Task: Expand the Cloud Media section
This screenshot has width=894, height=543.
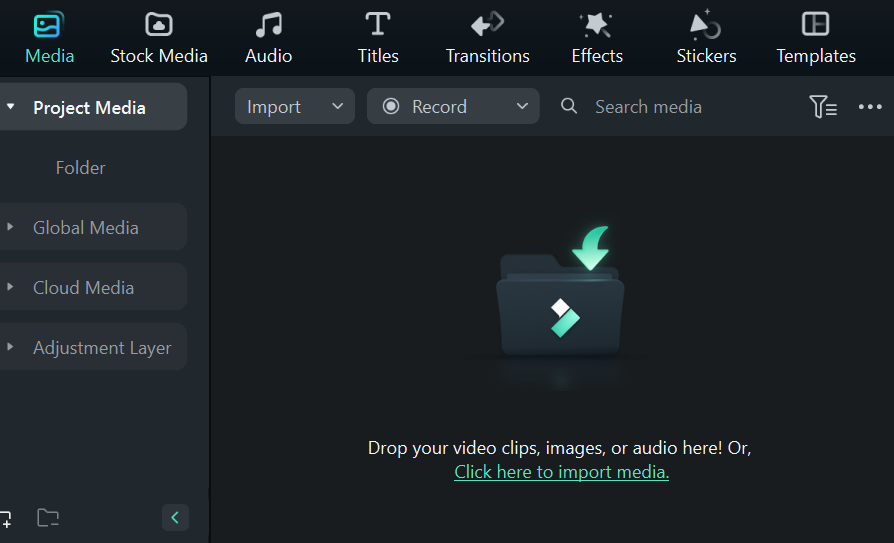Action: (x=83, y=288)
